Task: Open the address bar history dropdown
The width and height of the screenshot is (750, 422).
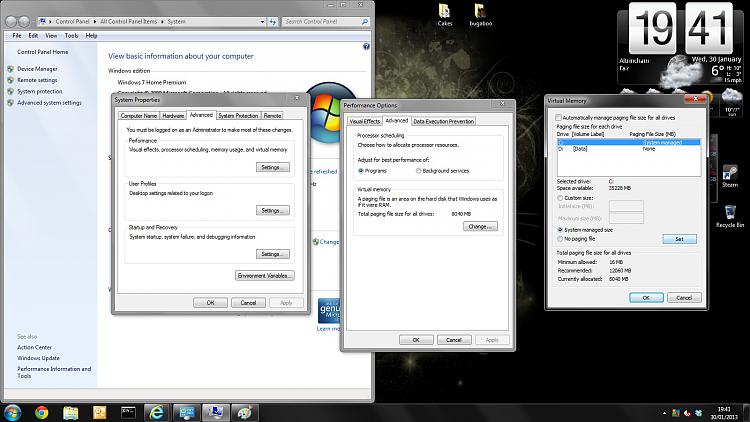Action: click(262, 22)
